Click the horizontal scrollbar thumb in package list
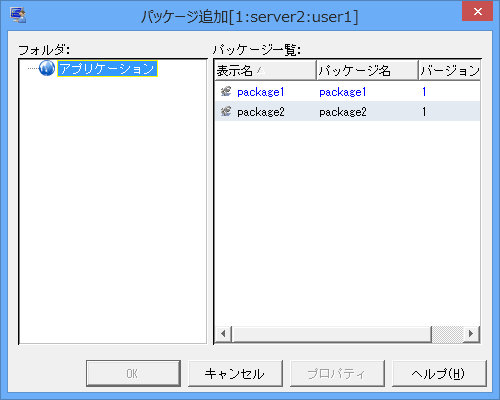Screen dimensions: 500x400 coord(332,334)
